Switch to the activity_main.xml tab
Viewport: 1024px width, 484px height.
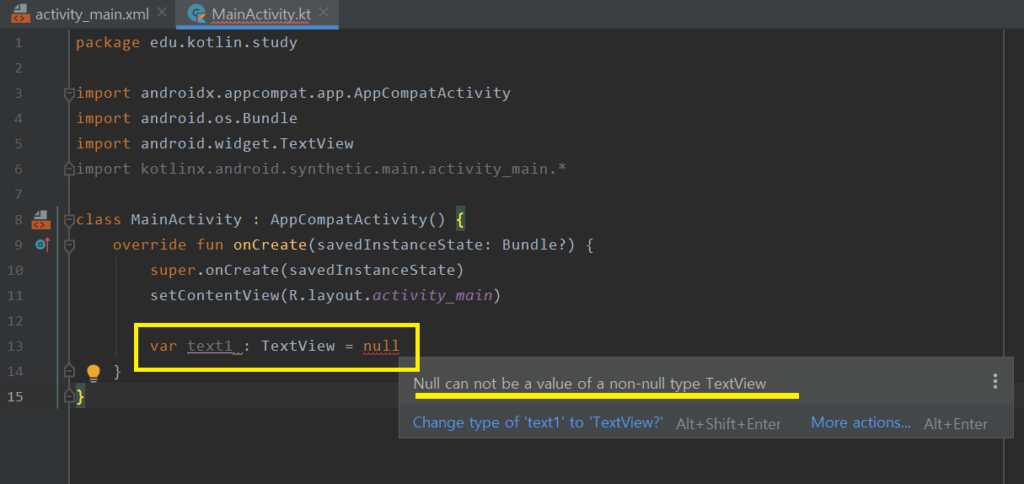click(92, 14)
